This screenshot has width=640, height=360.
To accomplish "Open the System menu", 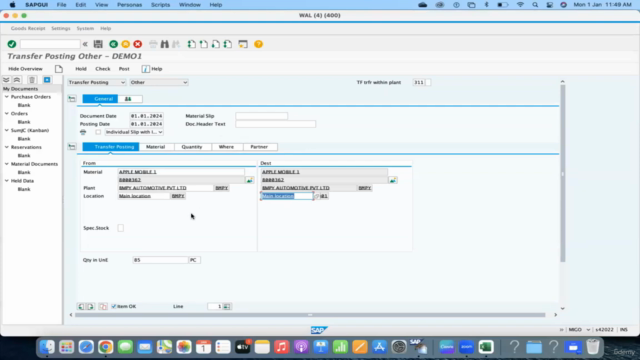I will pos(85,29).
